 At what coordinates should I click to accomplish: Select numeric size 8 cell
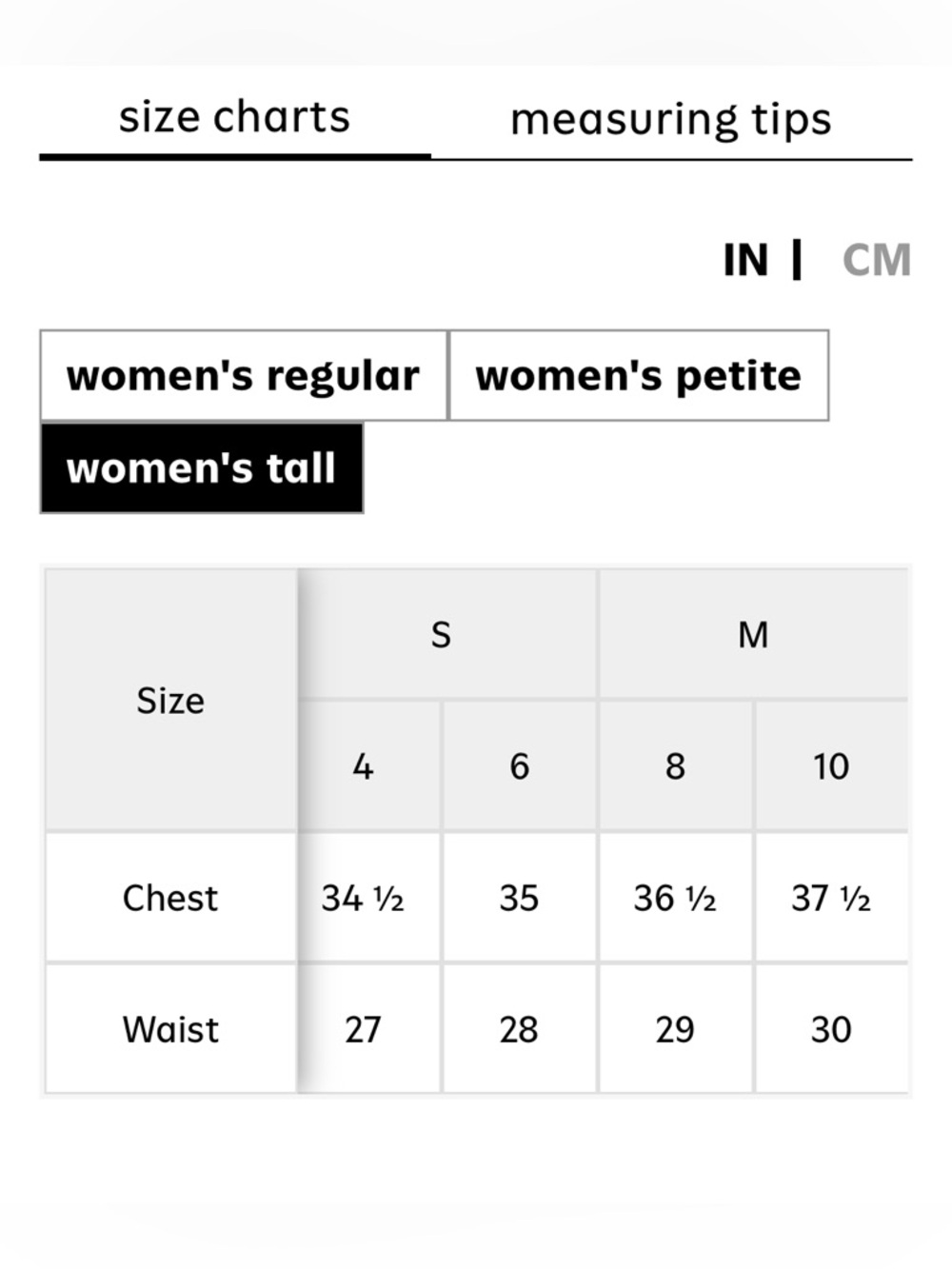coord(675,766)
